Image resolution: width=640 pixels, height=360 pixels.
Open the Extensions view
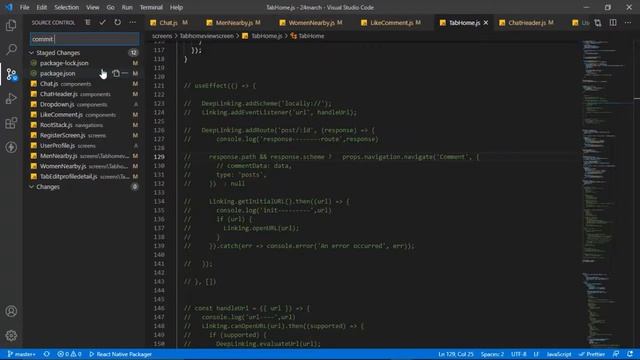(11, 123)
